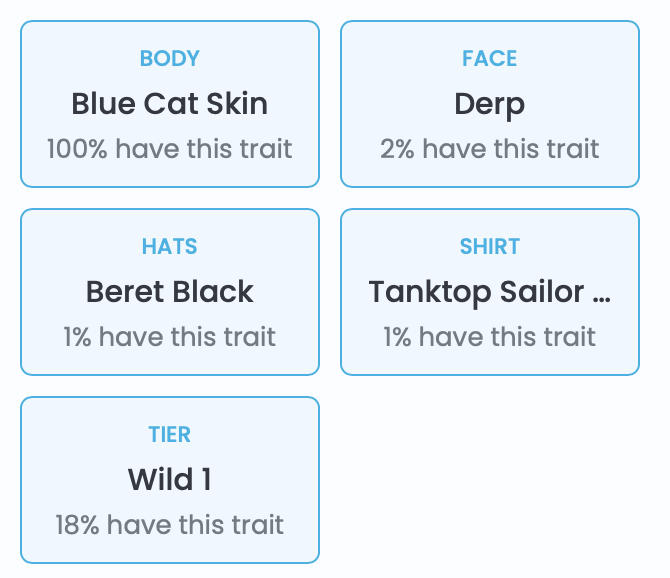Select the Blue Cat Skin trait name

170,103
